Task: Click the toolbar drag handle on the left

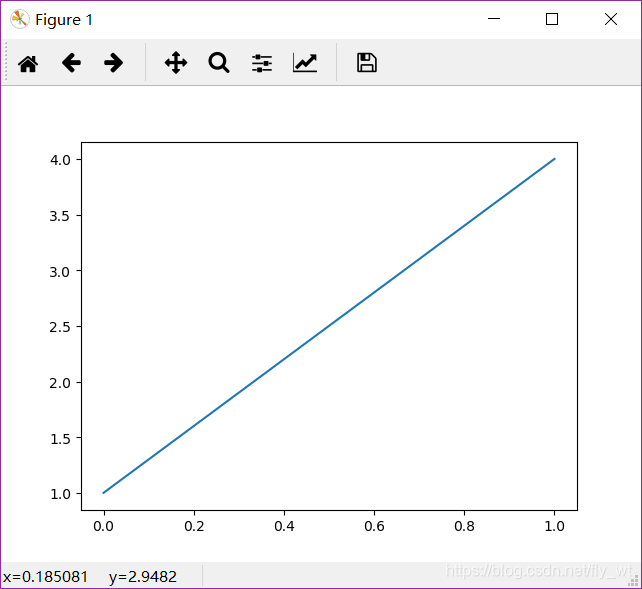Action: pyautogui.click(x=6, y=62)
